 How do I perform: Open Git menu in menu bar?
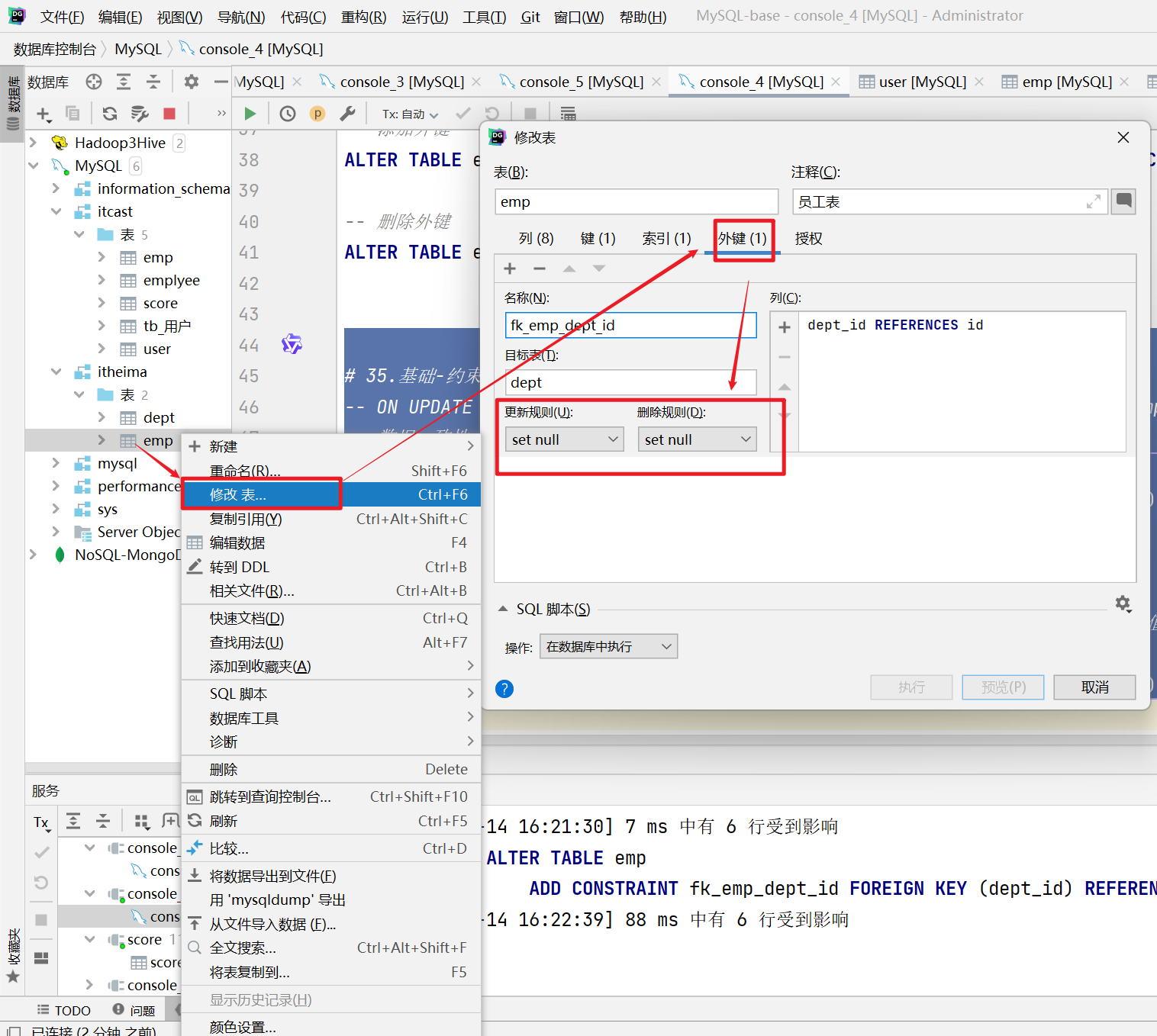[x=530, y=17]
